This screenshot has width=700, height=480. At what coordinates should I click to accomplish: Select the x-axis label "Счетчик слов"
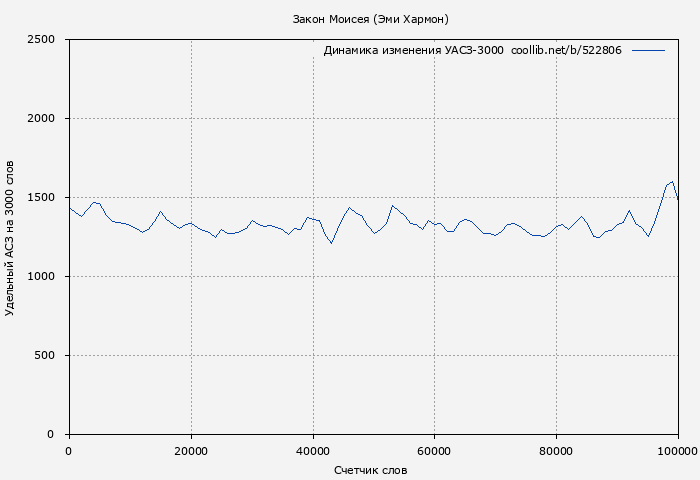pyautogui.click(x=370, y=470)
